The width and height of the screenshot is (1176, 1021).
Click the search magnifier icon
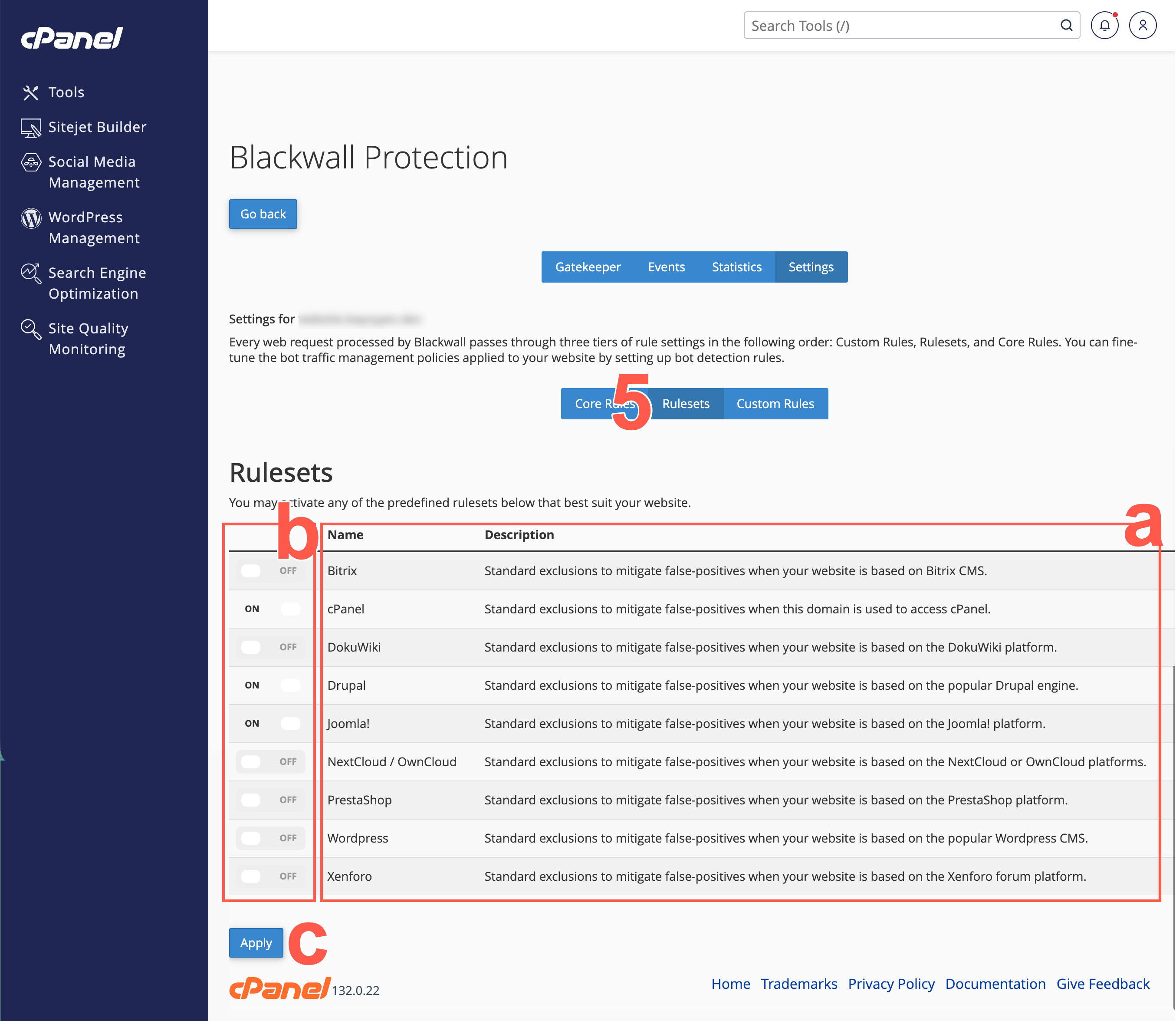pos(1066,26)
